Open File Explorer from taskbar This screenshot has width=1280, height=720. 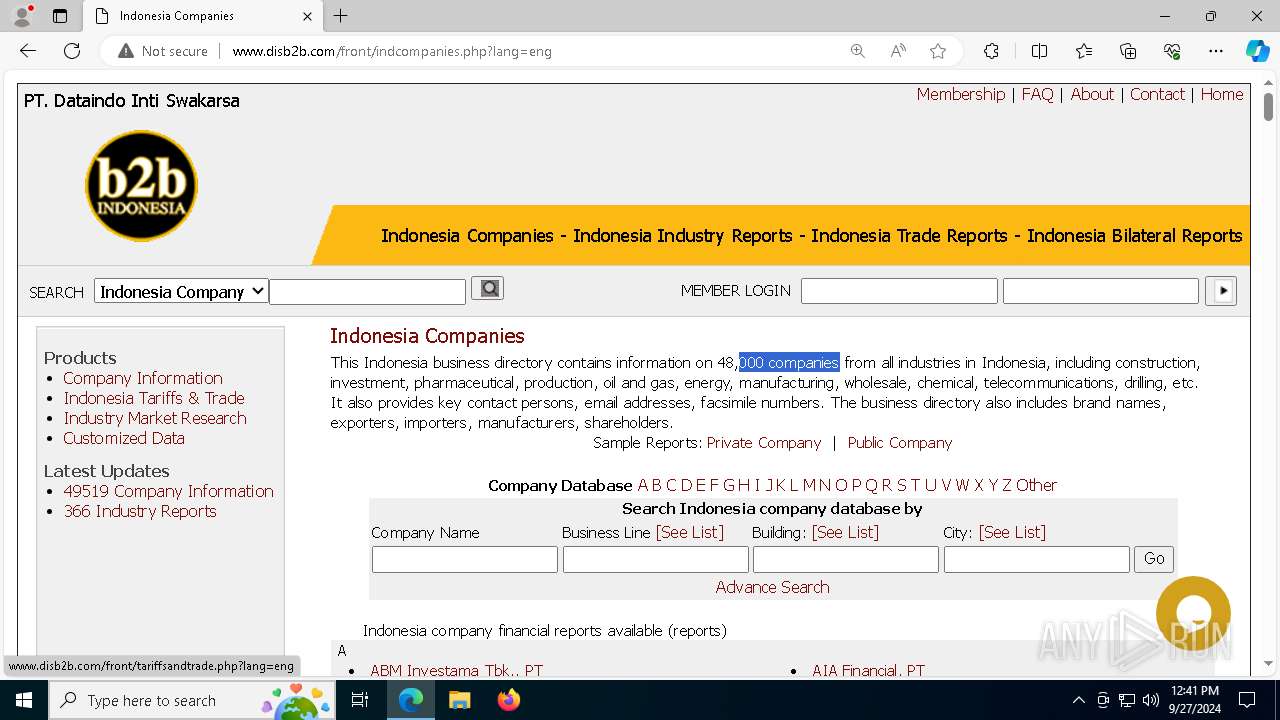459,700
